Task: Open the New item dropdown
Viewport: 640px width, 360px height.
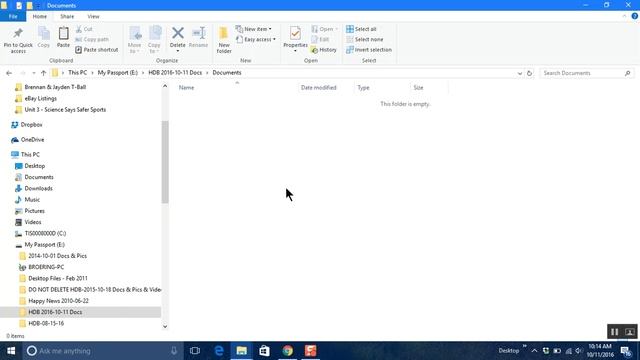Action: [x=253, y=29]
